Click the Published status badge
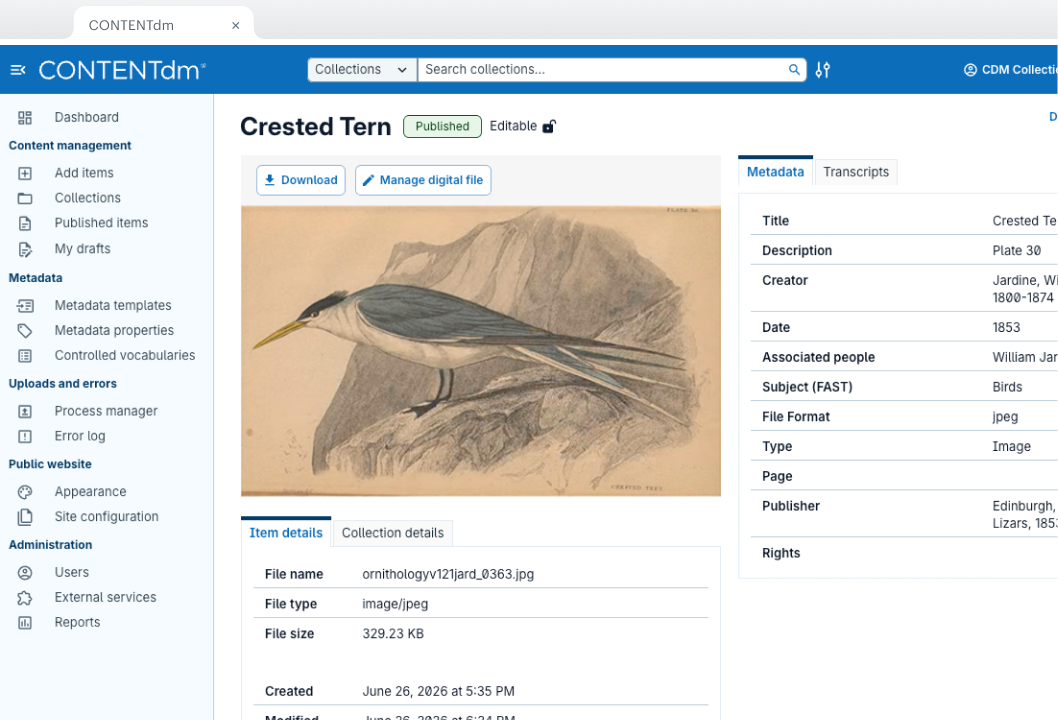 click(x=442, y=126)
